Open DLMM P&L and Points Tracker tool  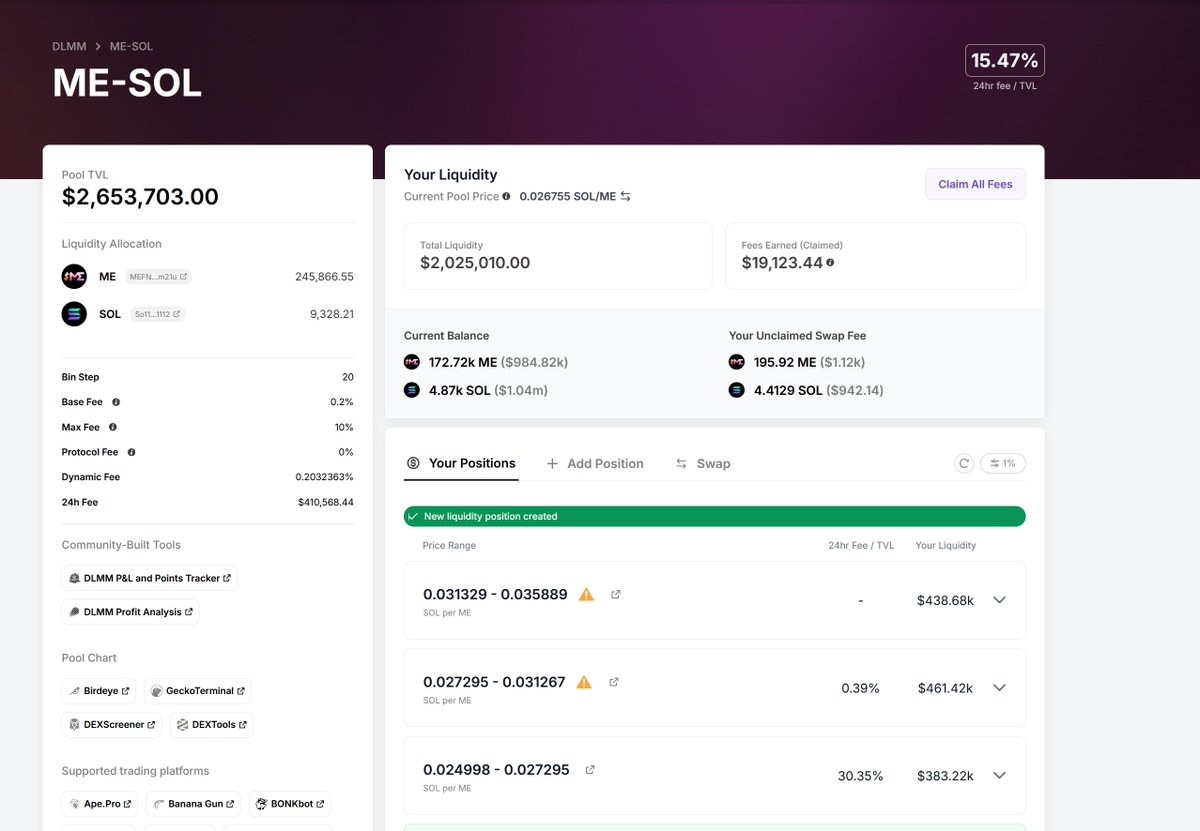click(149, 578)
